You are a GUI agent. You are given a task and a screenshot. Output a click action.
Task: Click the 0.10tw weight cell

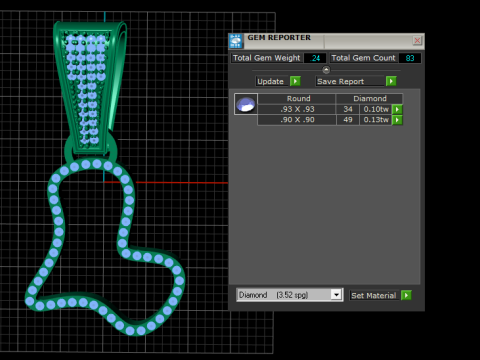coord(376,109)
